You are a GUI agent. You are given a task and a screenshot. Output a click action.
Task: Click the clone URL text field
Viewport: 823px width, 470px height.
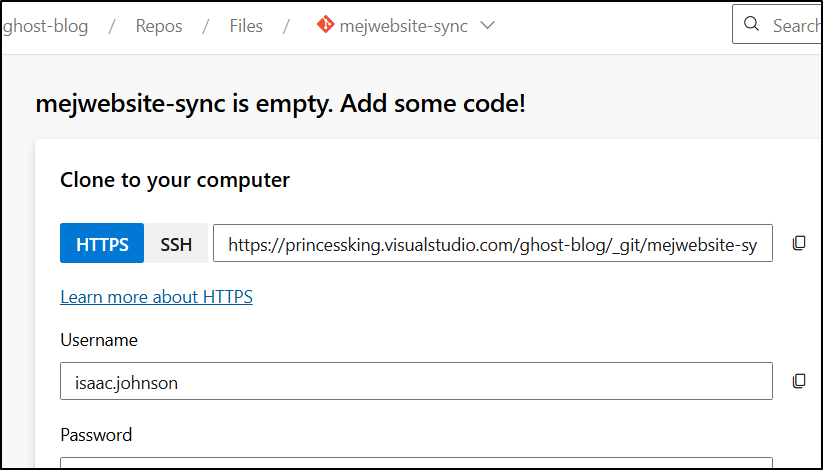(x=492, y=243)
